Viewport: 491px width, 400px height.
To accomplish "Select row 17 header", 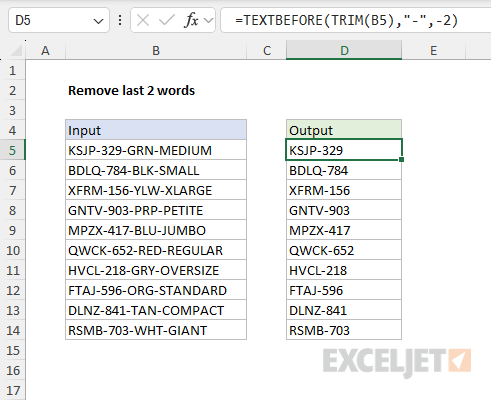I will click(13, 390).
